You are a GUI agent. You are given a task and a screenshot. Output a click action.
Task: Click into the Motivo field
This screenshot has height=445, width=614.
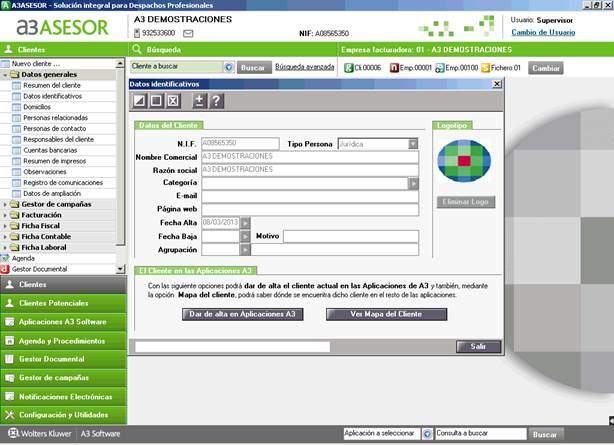(x=351, y=236)
